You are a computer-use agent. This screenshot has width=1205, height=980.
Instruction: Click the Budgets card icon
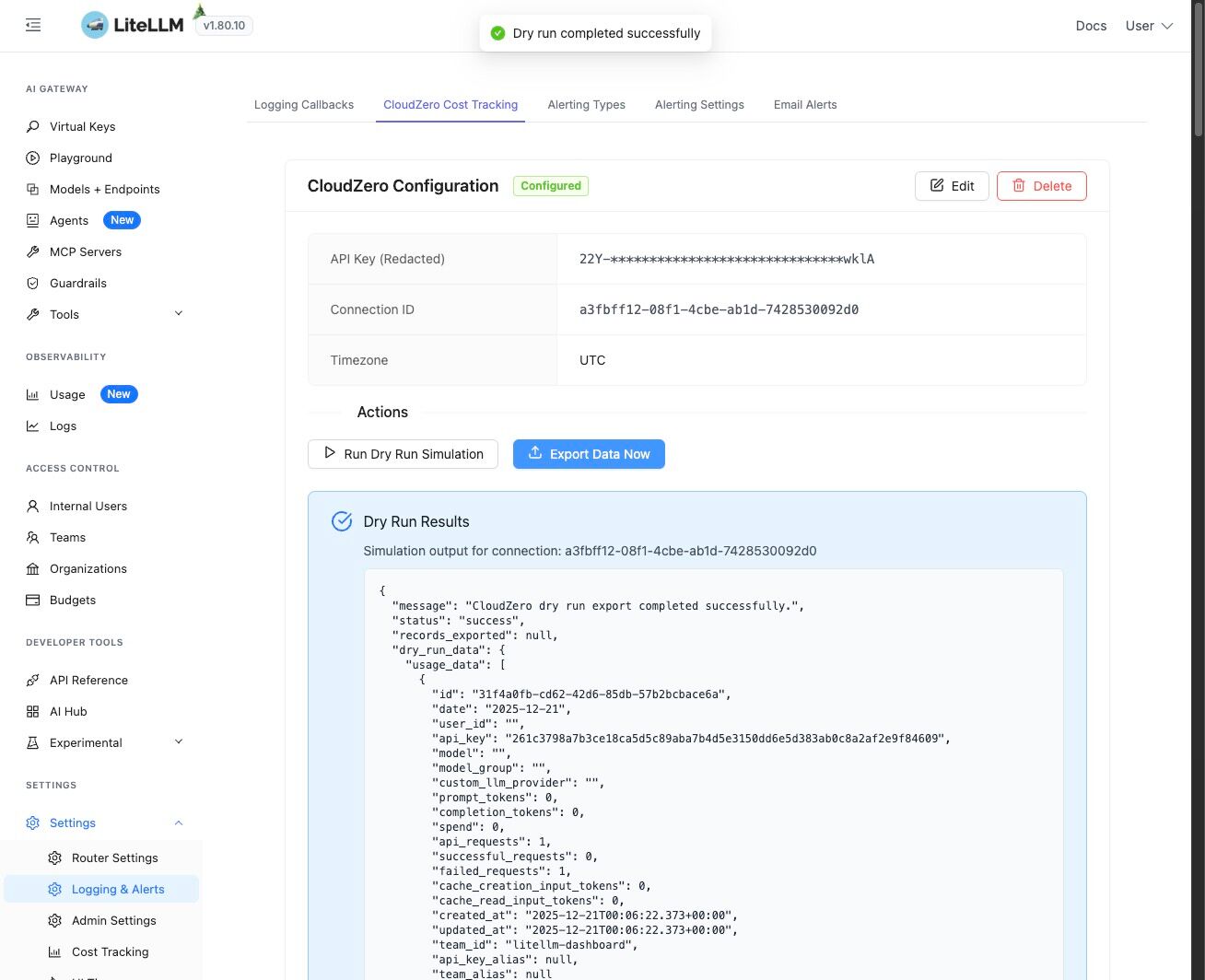(x=33, y=600)
